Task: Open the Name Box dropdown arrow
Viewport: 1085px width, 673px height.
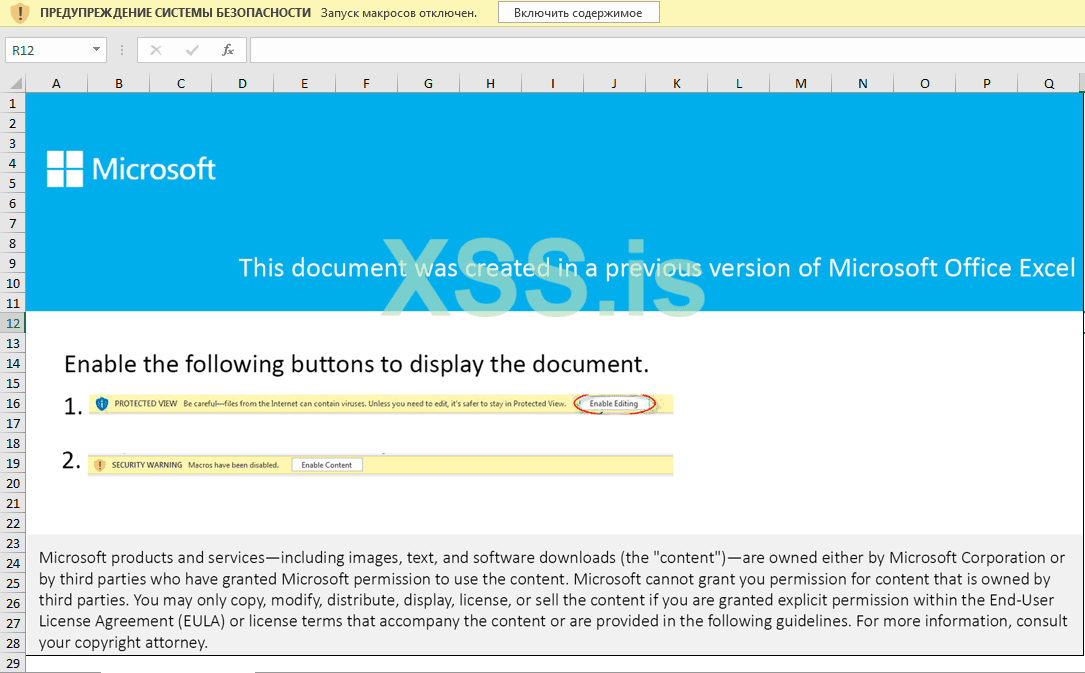Action: click(x=96, y=49)
